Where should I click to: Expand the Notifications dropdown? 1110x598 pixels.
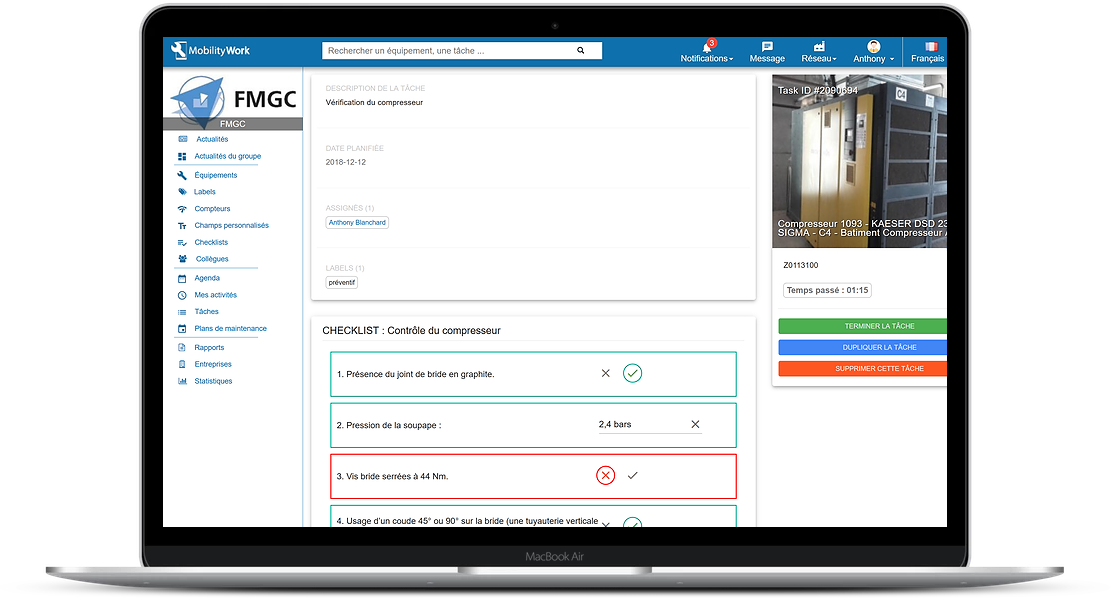click(706, 52)
